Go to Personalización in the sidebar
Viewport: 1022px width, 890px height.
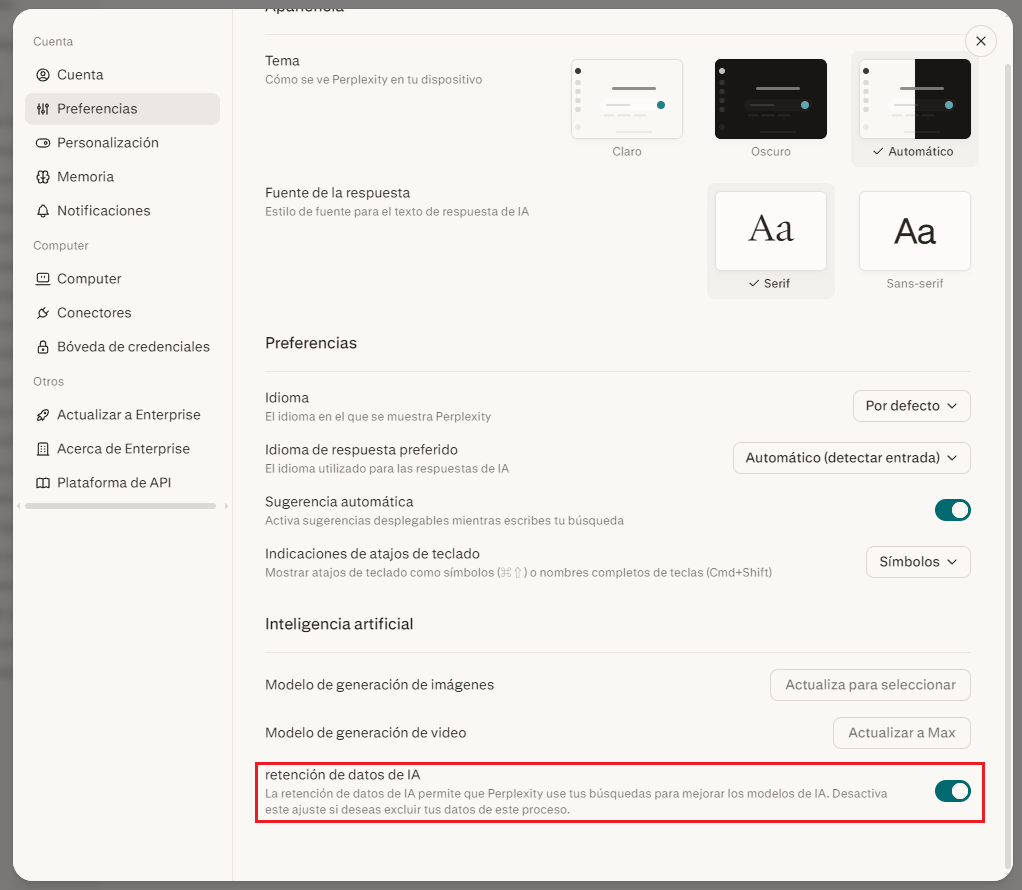pos(123,143)
